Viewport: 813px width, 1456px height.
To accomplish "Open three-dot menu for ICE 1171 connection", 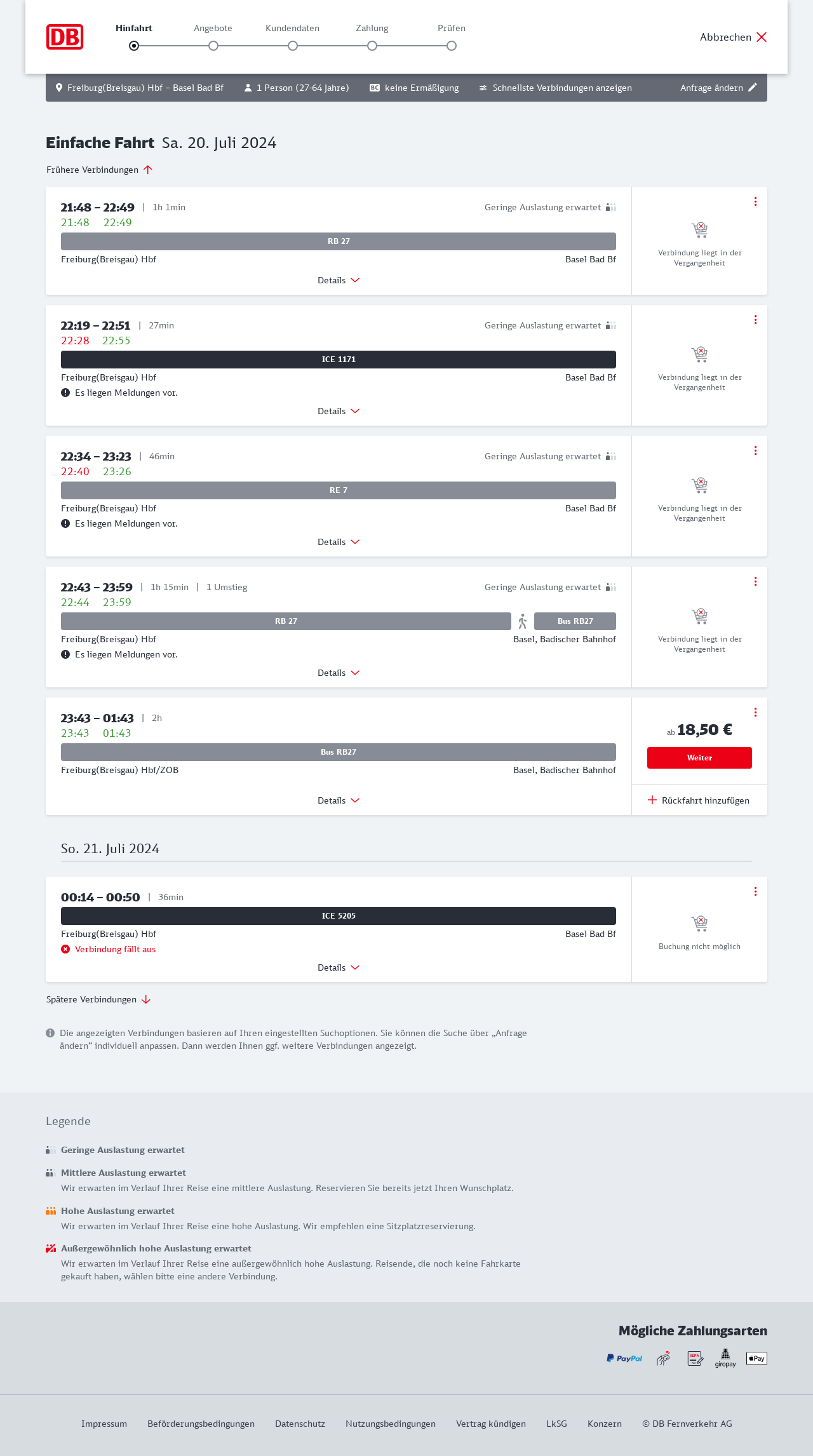I will (x=755, y=320).
